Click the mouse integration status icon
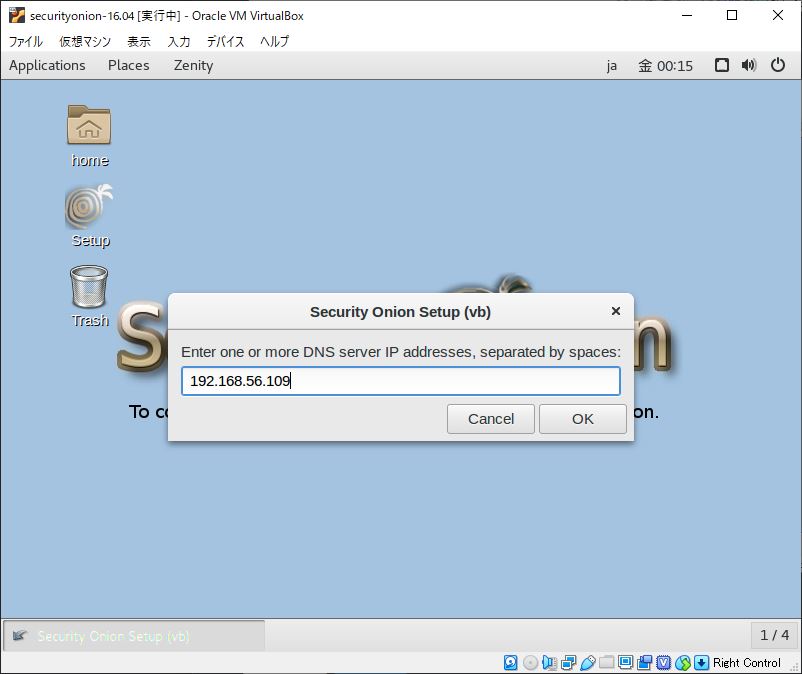The image size is (802, 674). tap(683, 663)
